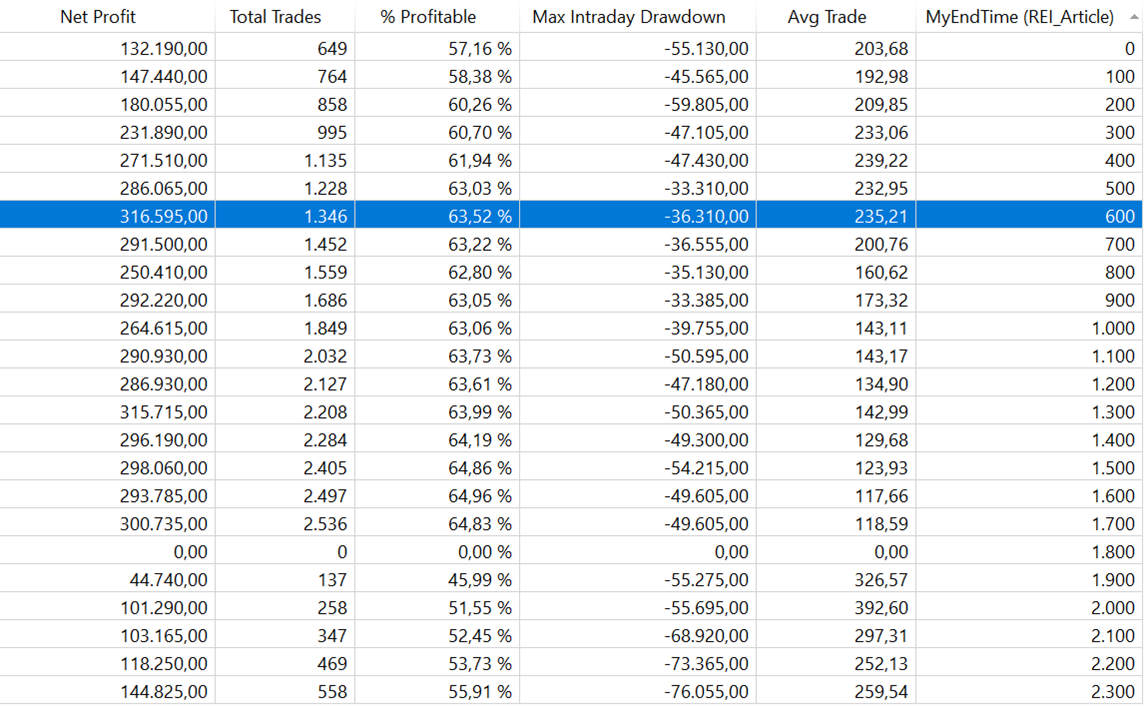1147x709 pixels.
Task: Select the row with 1.135 total trades
Action: [325, 160]
